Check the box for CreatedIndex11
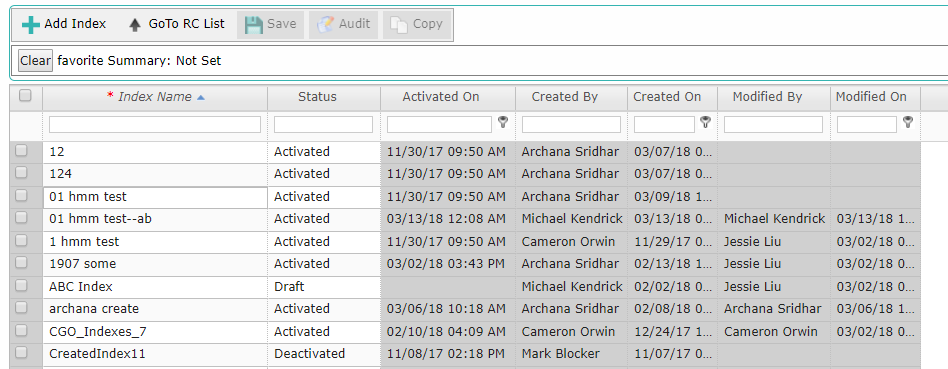The image size is (948, 369). point(21,353)
